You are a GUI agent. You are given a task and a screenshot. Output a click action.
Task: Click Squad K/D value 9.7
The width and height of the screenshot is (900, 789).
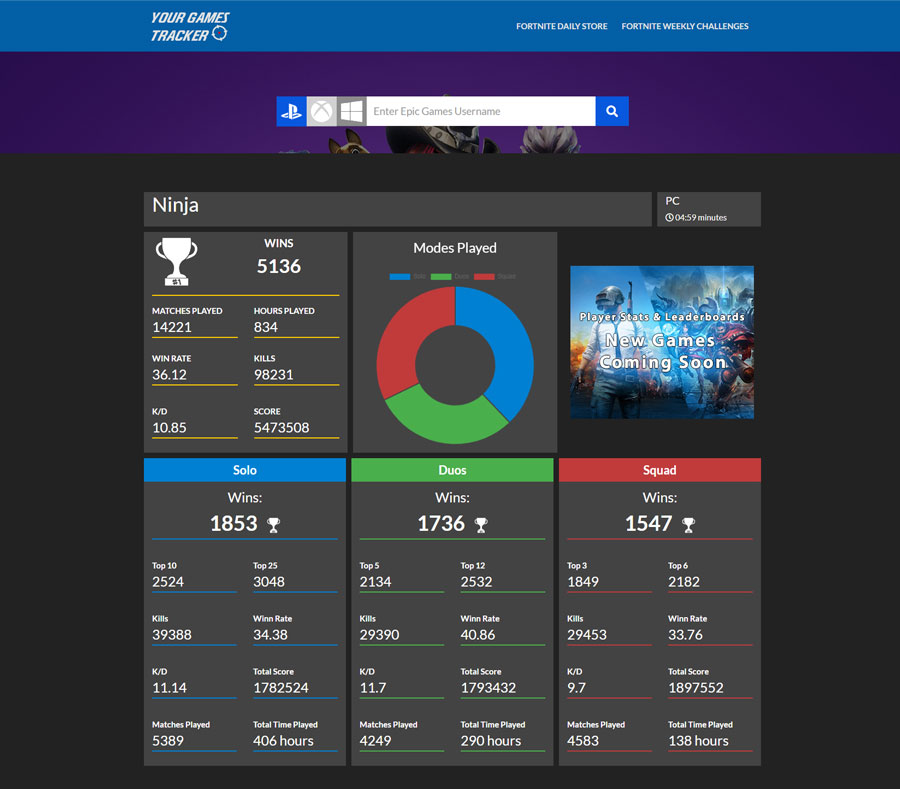577,687
